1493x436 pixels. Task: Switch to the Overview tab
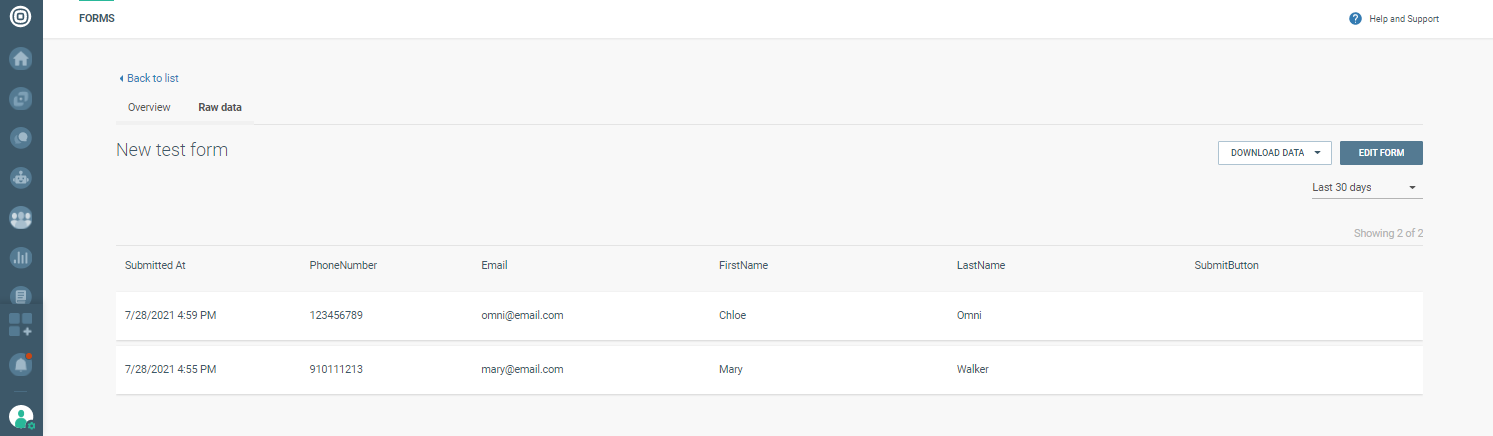pos(149,107)
